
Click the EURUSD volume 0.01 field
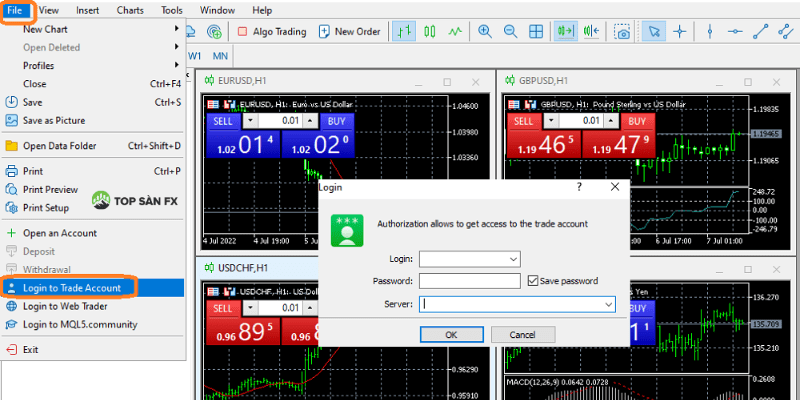point(281,121)
